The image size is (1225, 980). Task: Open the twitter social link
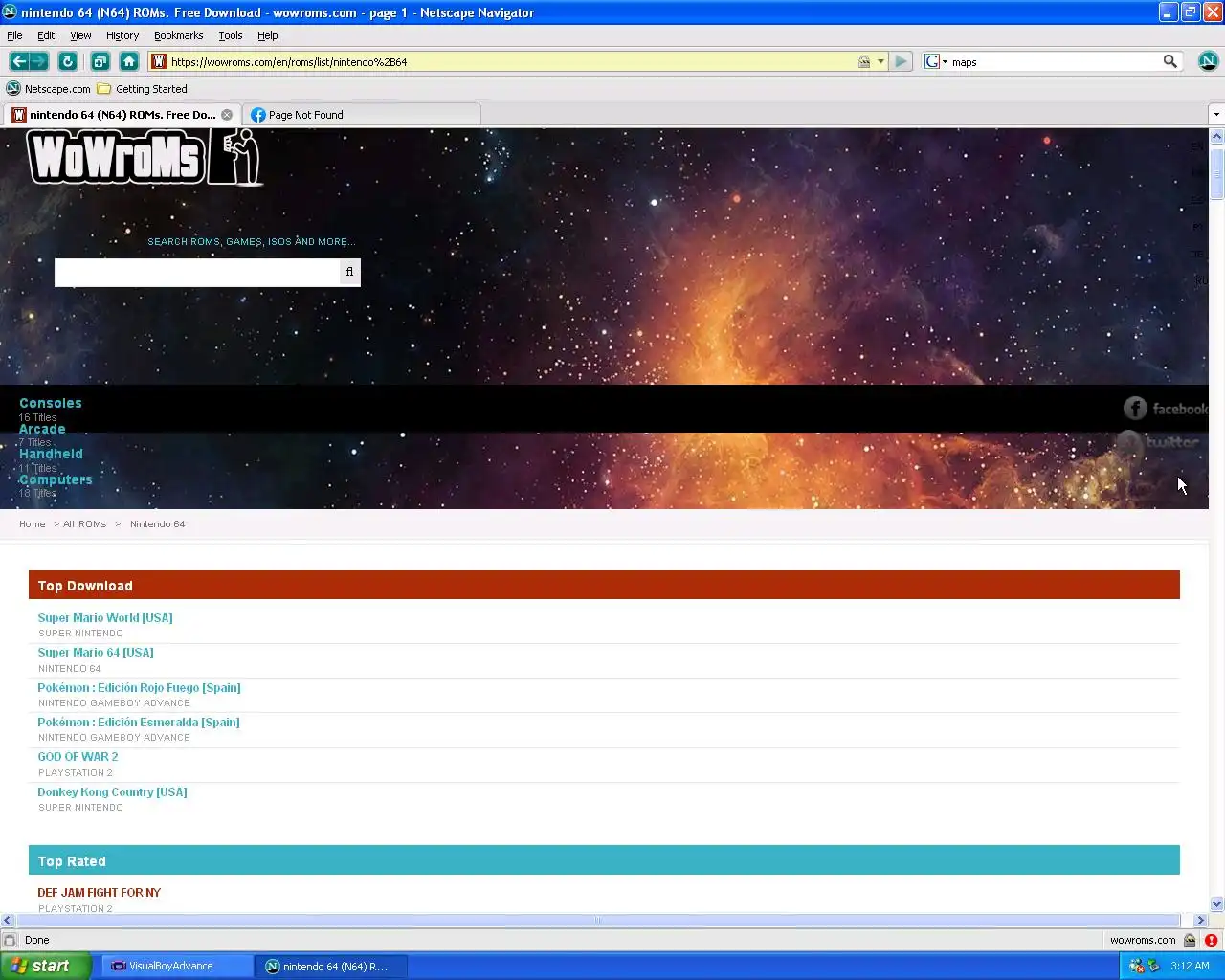[1160, 442]
